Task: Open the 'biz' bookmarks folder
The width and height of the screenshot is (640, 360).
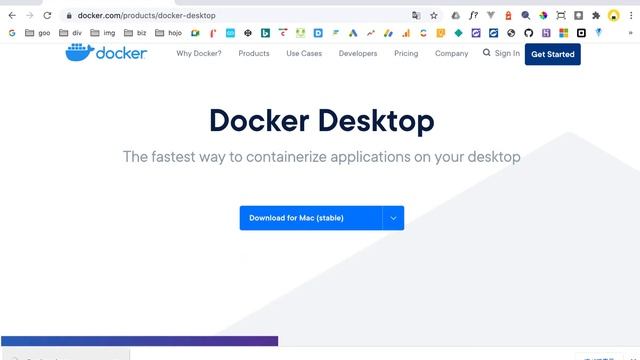Action: [135, 33]
